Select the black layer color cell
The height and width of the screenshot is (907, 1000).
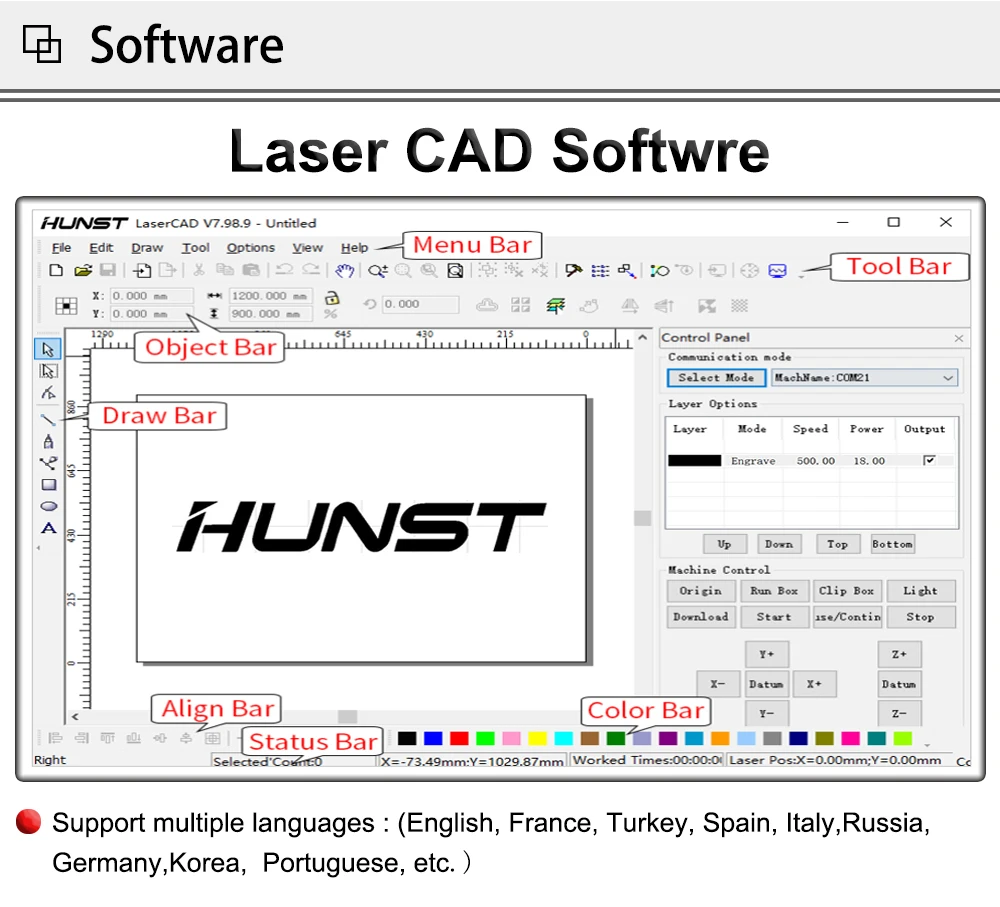[x=695, y=461]
